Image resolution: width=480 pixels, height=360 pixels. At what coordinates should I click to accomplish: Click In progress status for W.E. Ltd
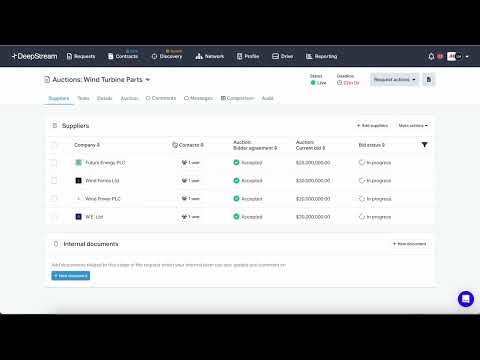[x=375, y=217]
